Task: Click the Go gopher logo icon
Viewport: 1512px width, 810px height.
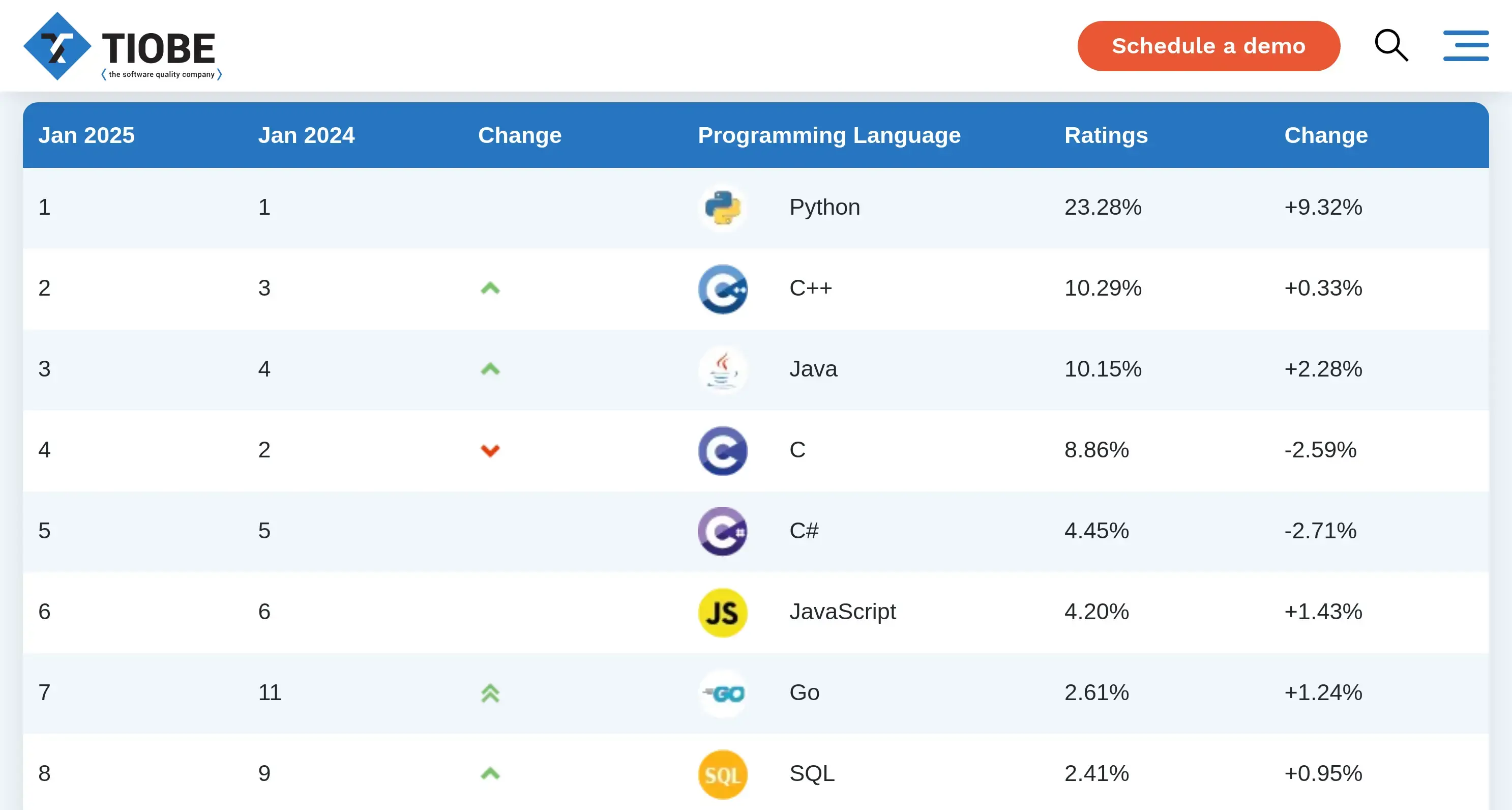Action: tap(723, 693)
